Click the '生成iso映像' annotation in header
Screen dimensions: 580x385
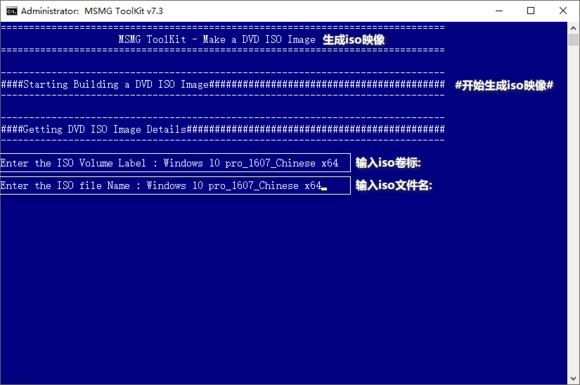click(354, 40)
